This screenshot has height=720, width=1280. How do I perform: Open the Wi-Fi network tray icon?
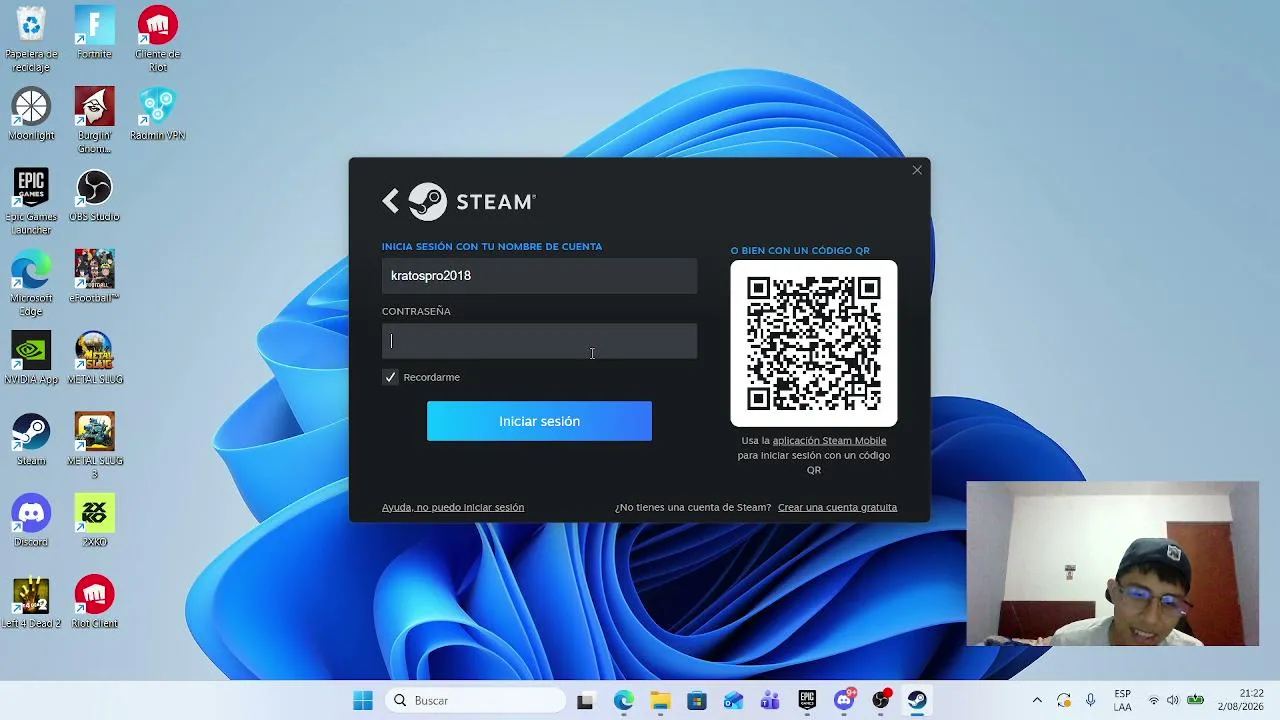[1154, 701]
